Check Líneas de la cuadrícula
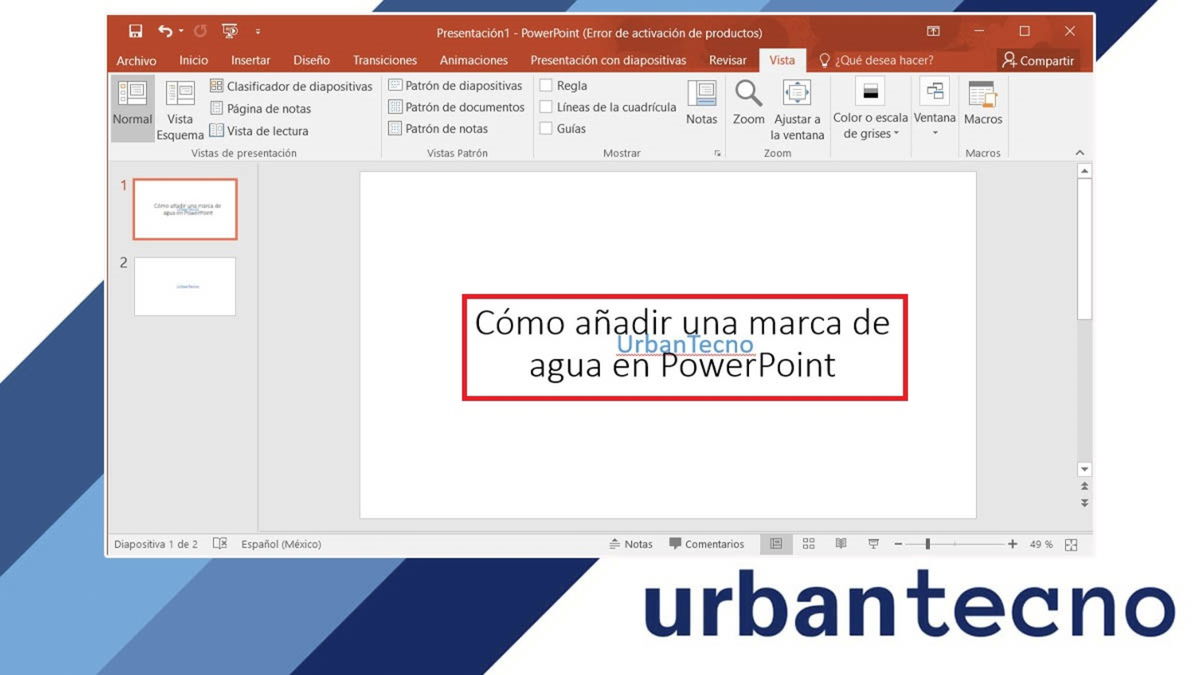 546,106
